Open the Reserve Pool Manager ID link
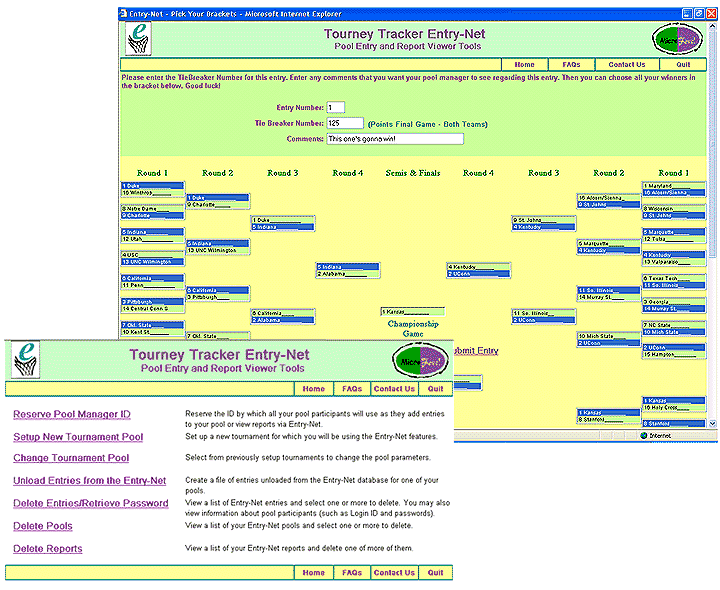 72,414
